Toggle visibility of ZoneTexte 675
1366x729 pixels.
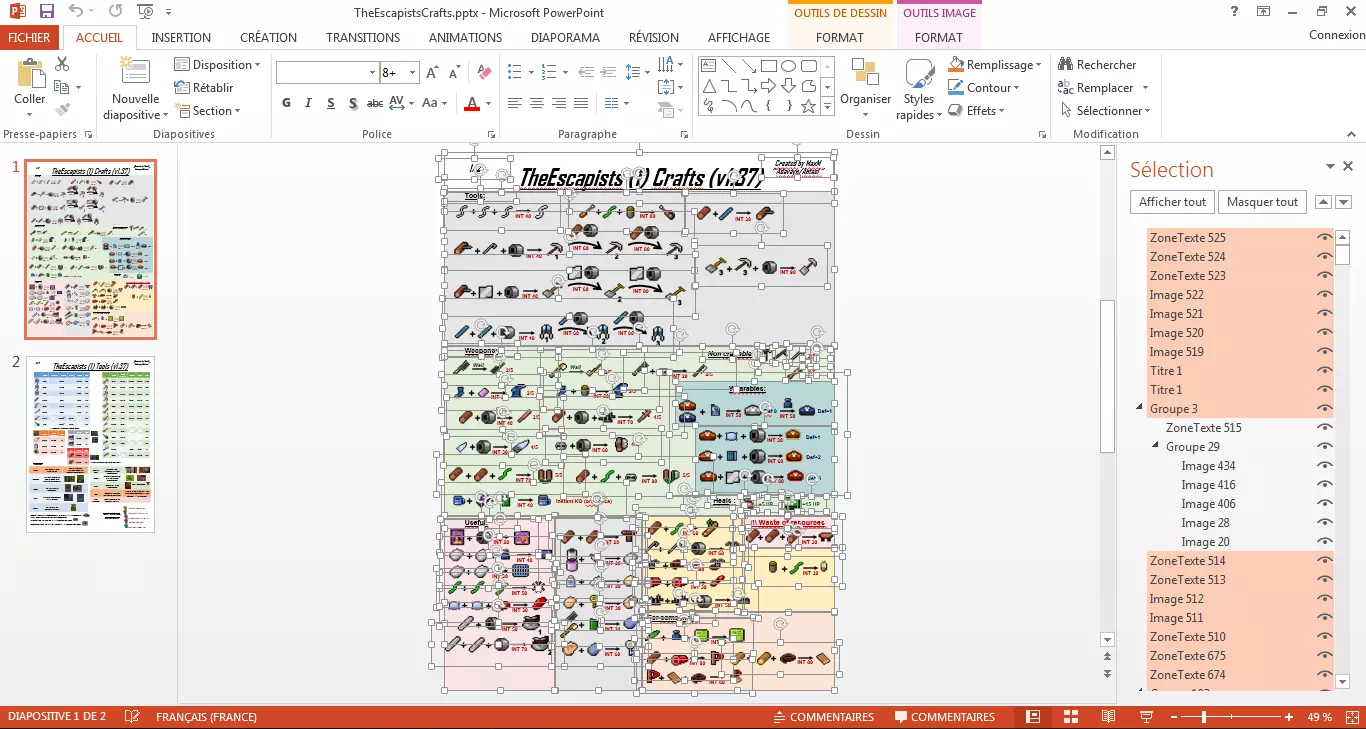(x=1325, y=656)
